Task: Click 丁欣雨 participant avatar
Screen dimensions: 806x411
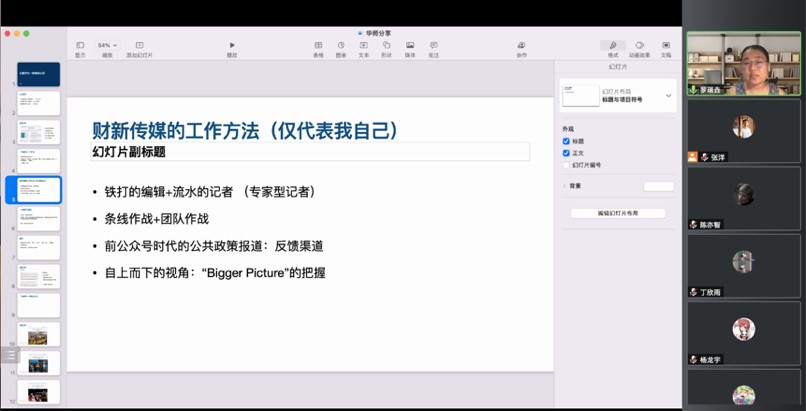Action: 743,261
